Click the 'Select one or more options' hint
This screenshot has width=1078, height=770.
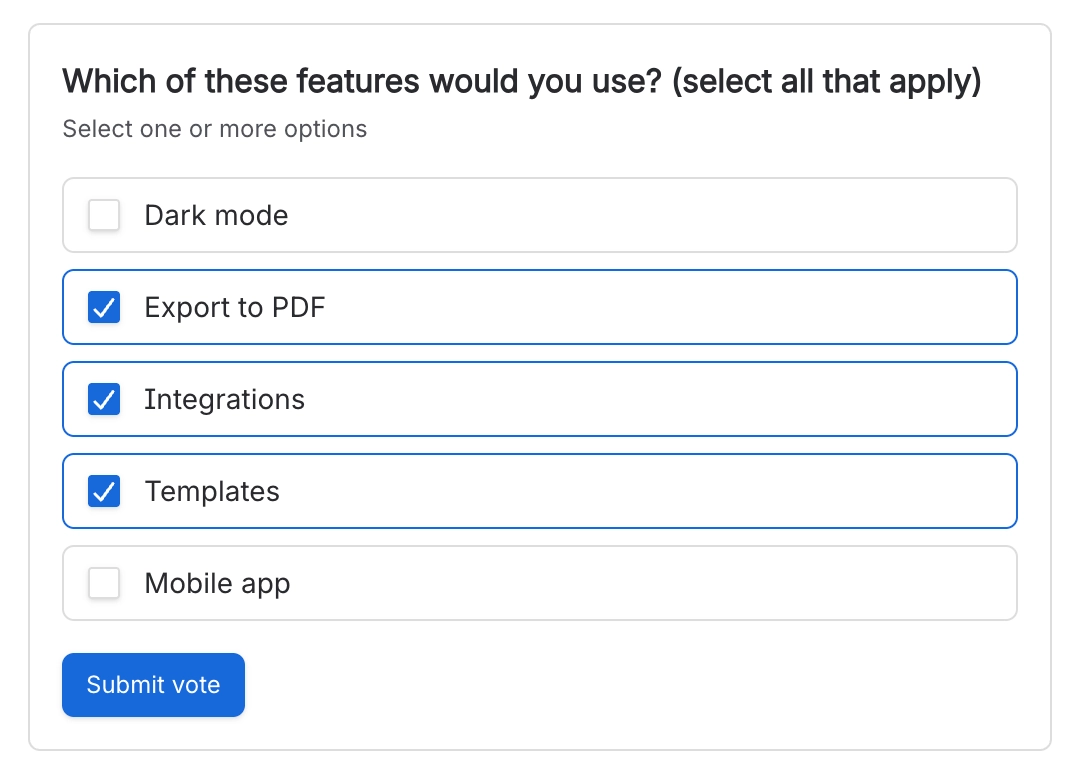[x=214, y=129]
